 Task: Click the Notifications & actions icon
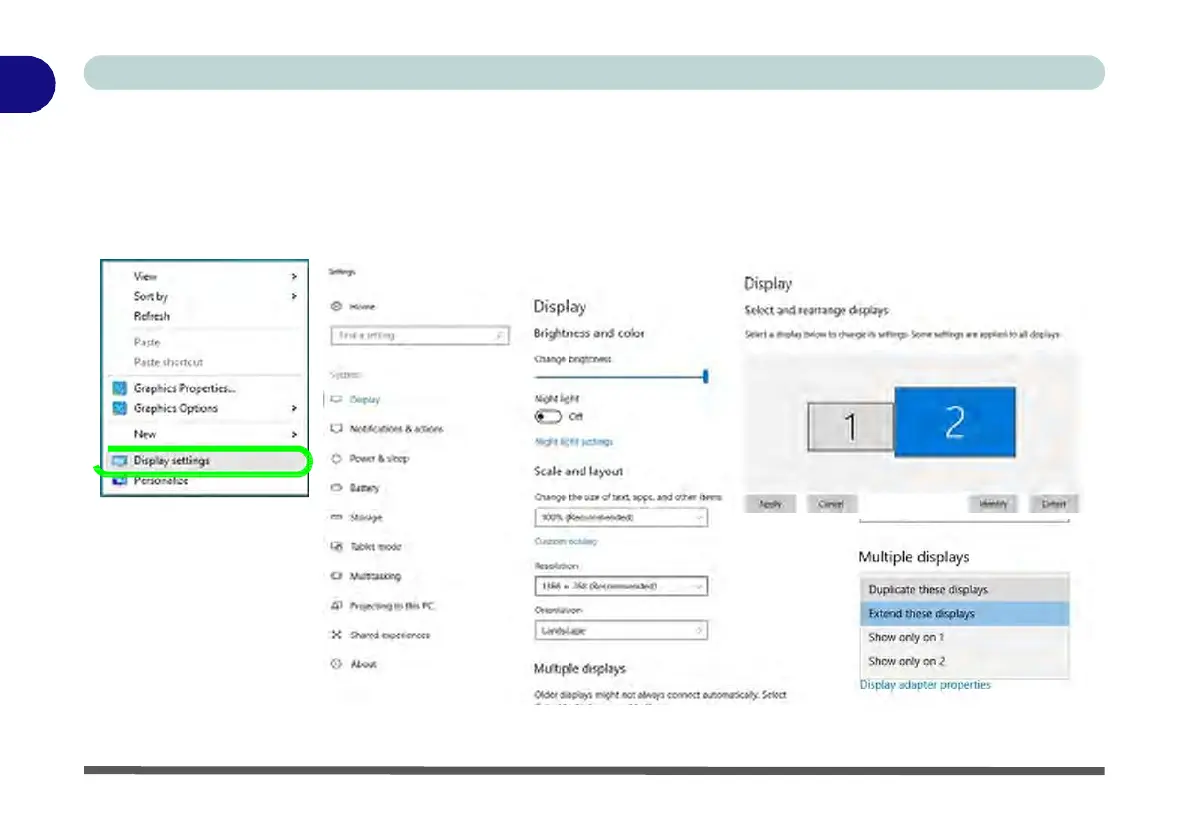(x=336, y=428)
